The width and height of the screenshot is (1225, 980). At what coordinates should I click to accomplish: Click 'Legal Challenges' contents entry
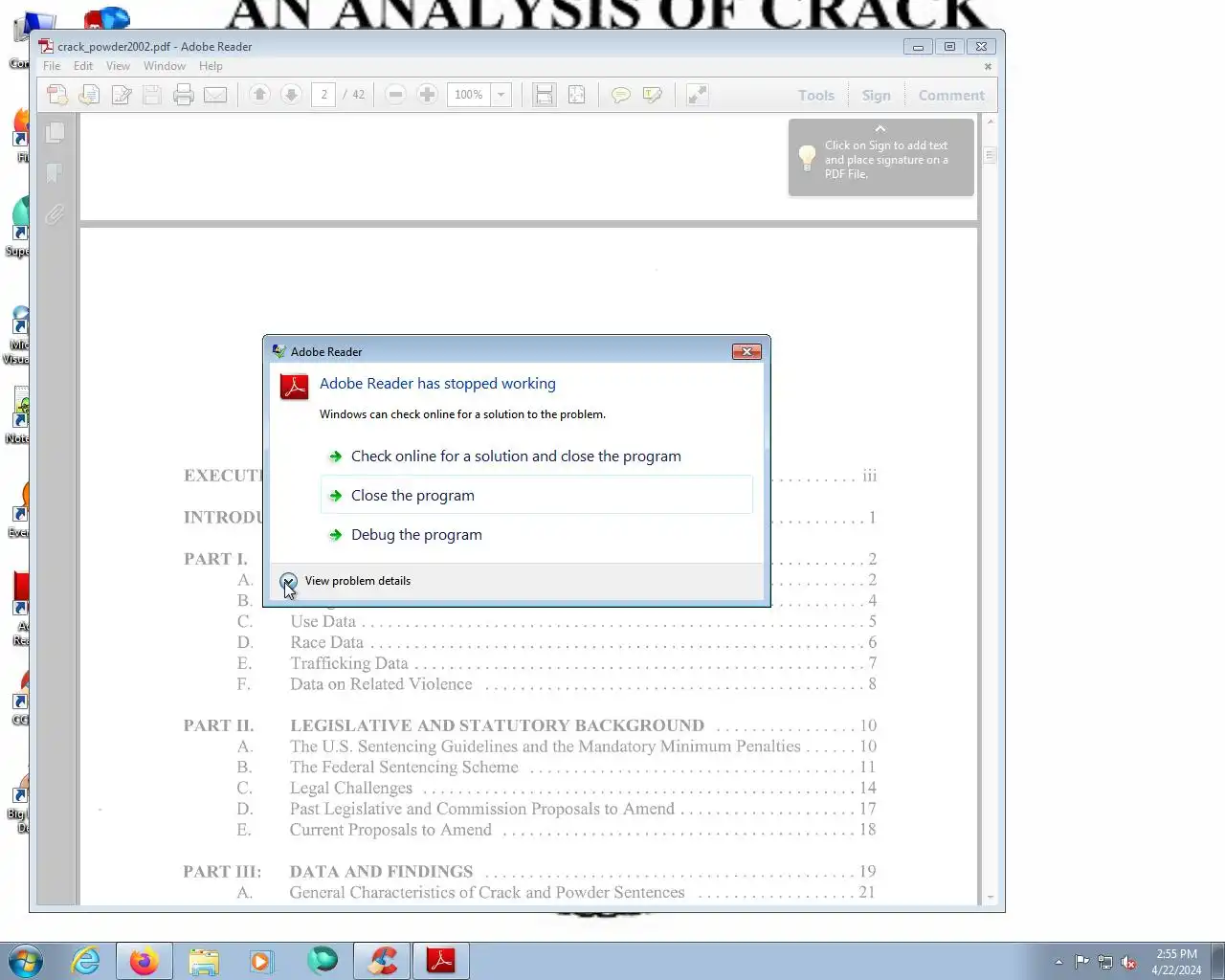351,789
